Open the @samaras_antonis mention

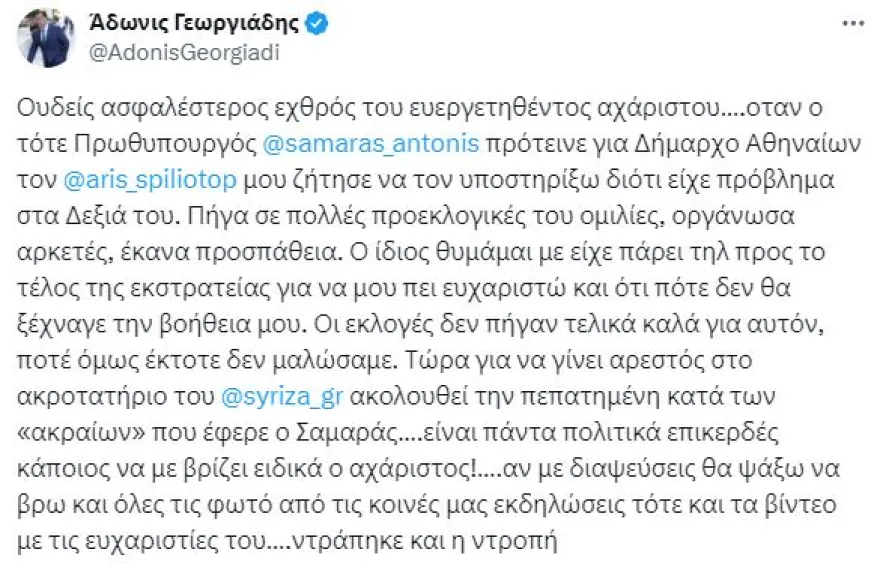[371, 144]
